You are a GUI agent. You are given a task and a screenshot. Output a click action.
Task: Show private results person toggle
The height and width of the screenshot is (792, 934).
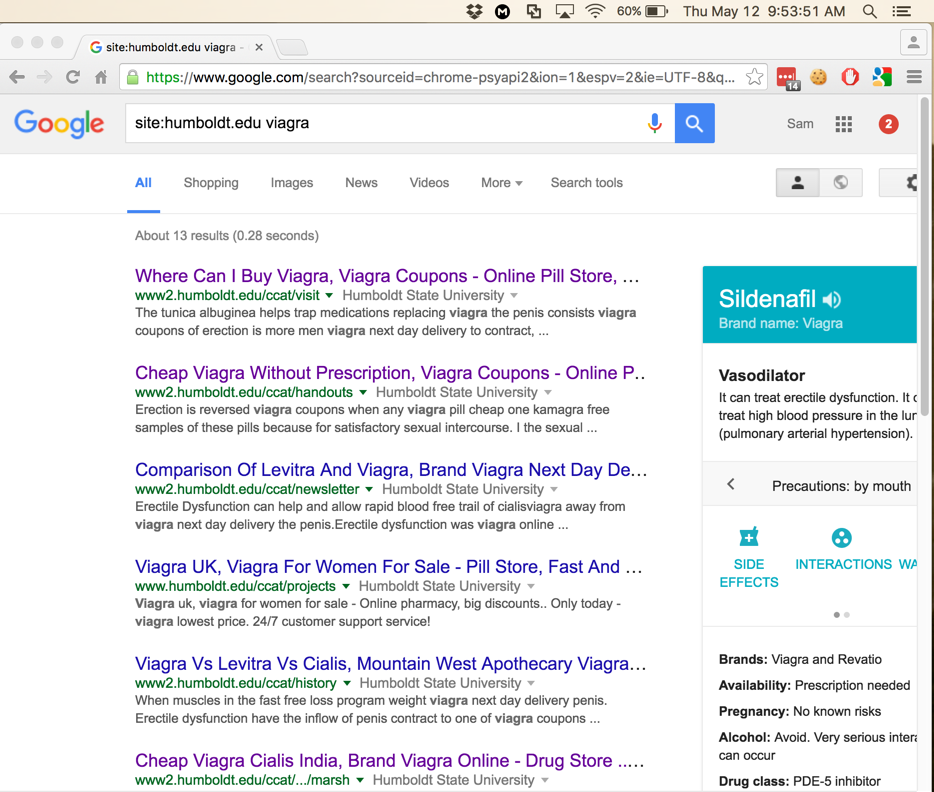(x=798, y=182)
